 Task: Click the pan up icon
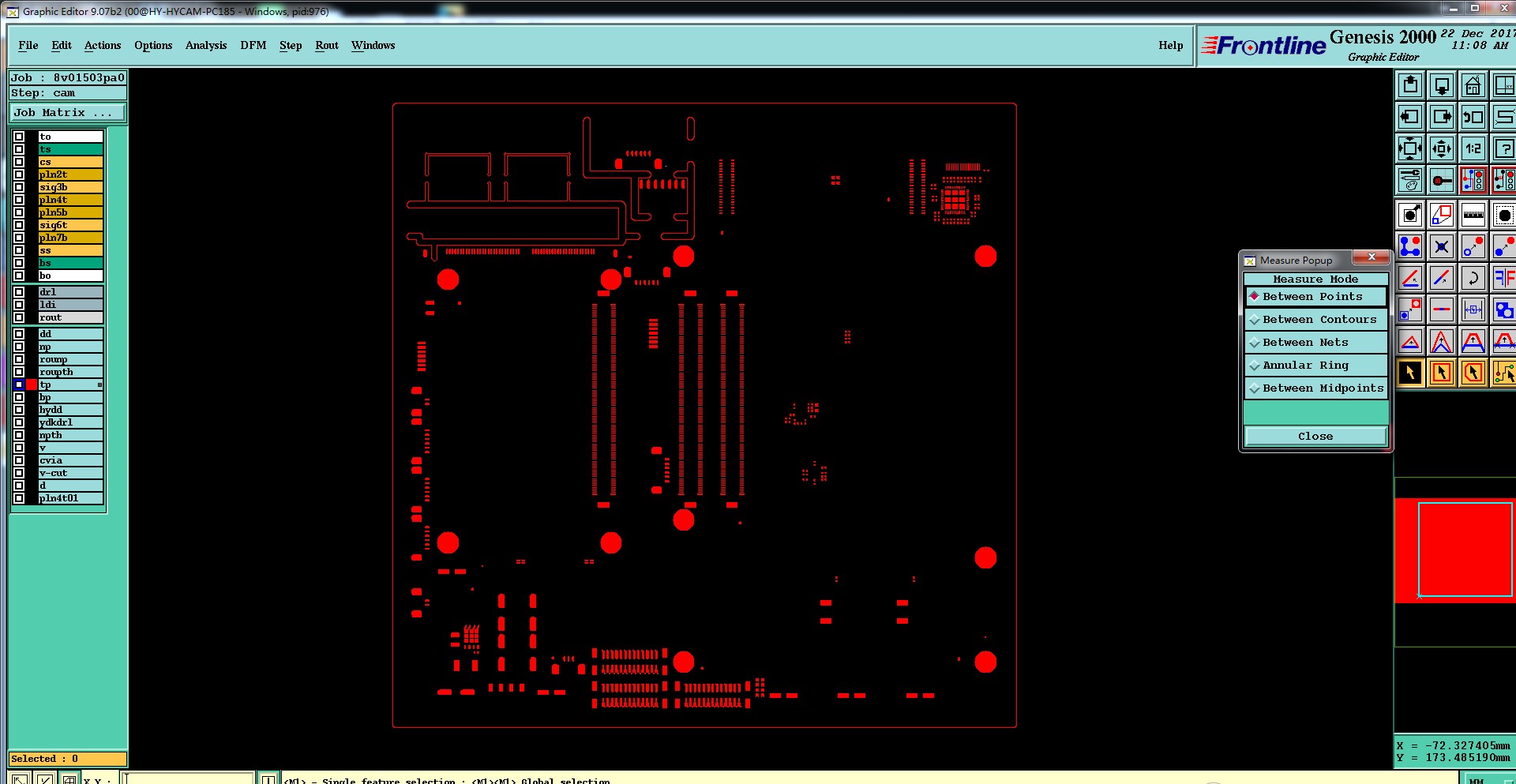(x=1410, y=85)
